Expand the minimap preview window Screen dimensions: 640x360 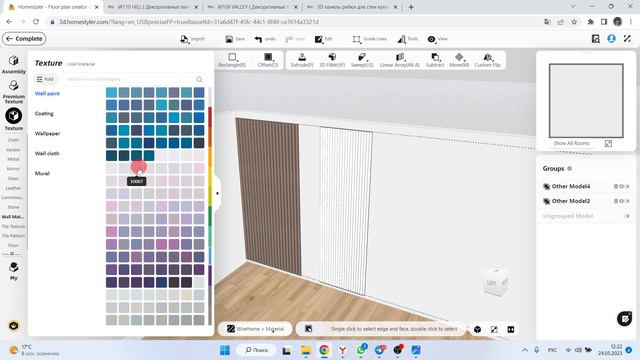608,143
